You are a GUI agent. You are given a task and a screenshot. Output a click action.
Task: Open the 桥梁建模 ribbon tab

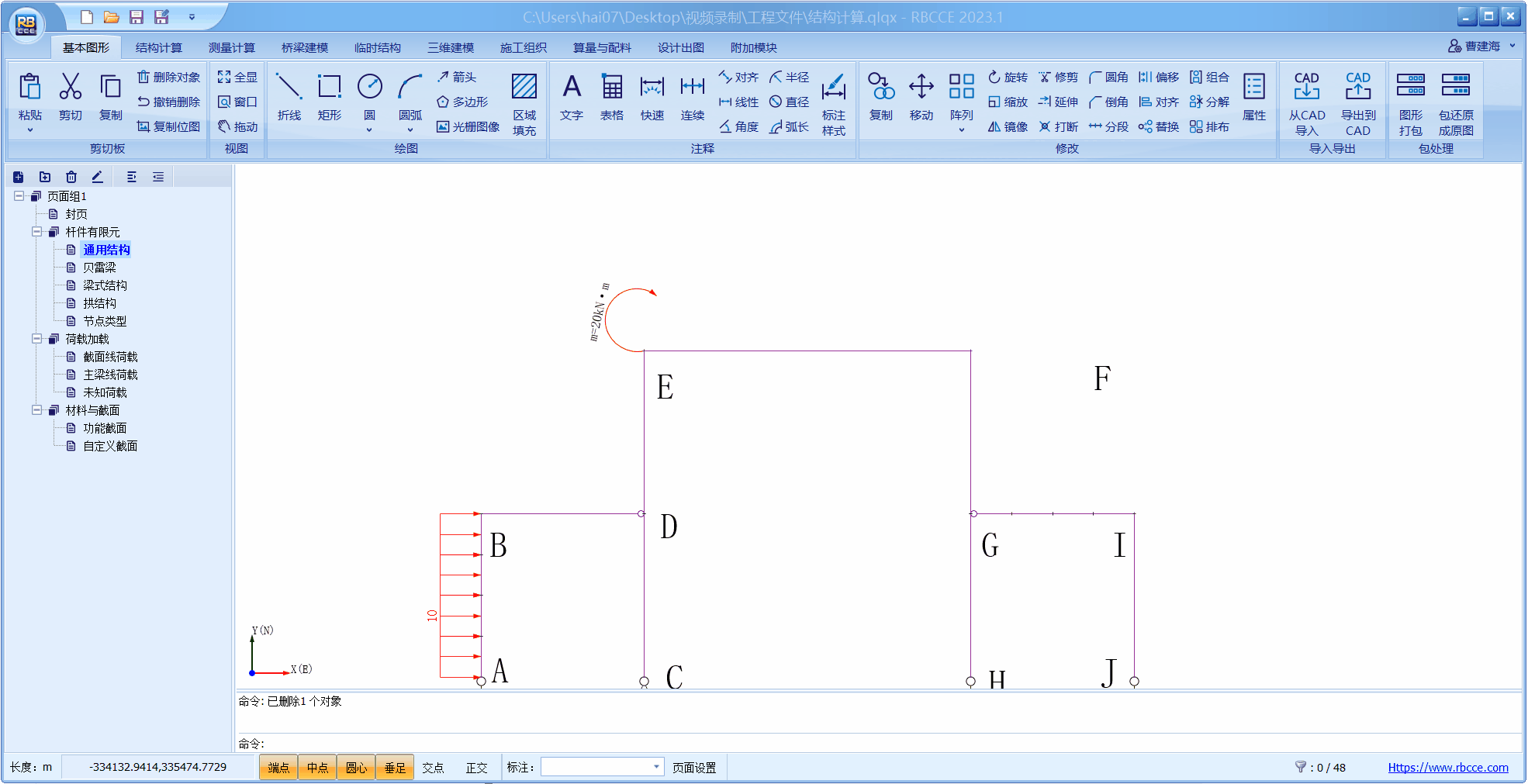[304, 47]
